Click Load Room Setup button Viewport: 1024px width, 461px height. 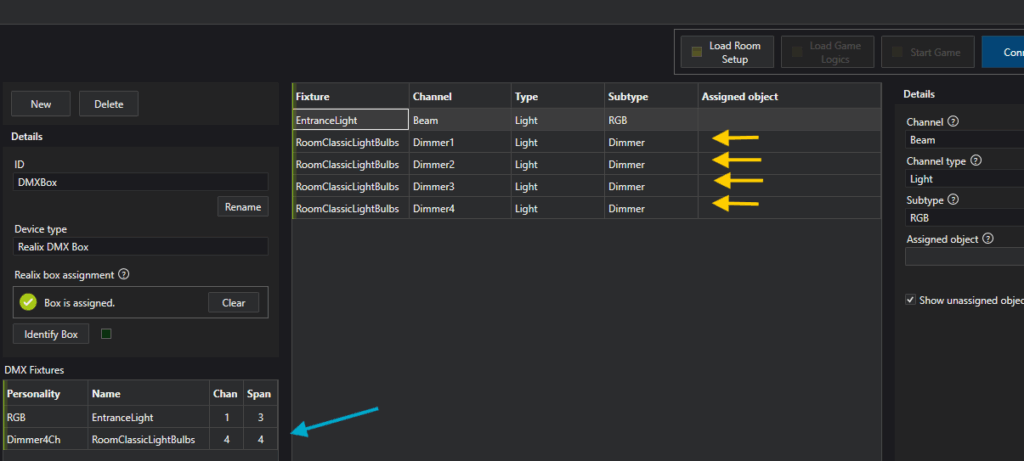coord(726,52)
